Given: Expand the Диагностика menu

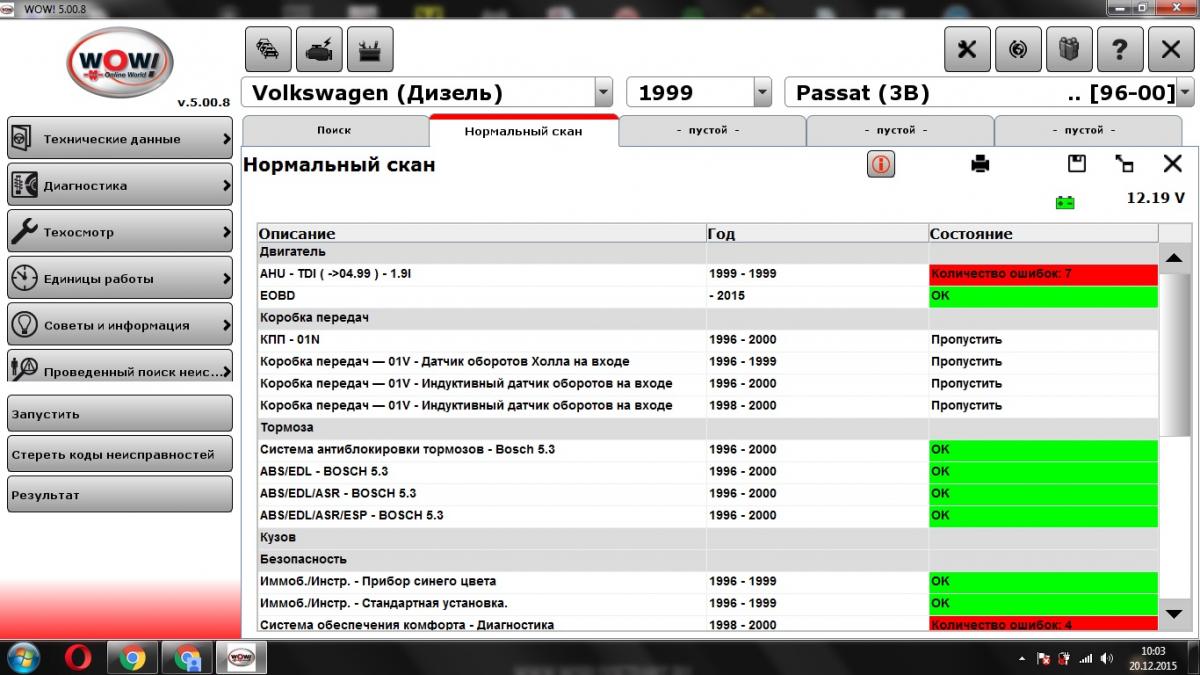Looking at the screenshot, I should click(x=120, y=185).
